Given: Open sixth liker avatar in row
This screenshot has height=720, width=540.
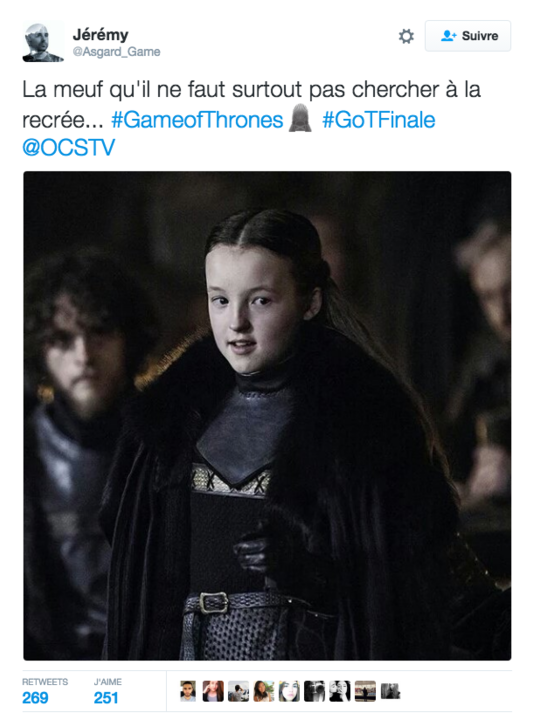Looking at the screenshot, I should click(x=314, y=691).
